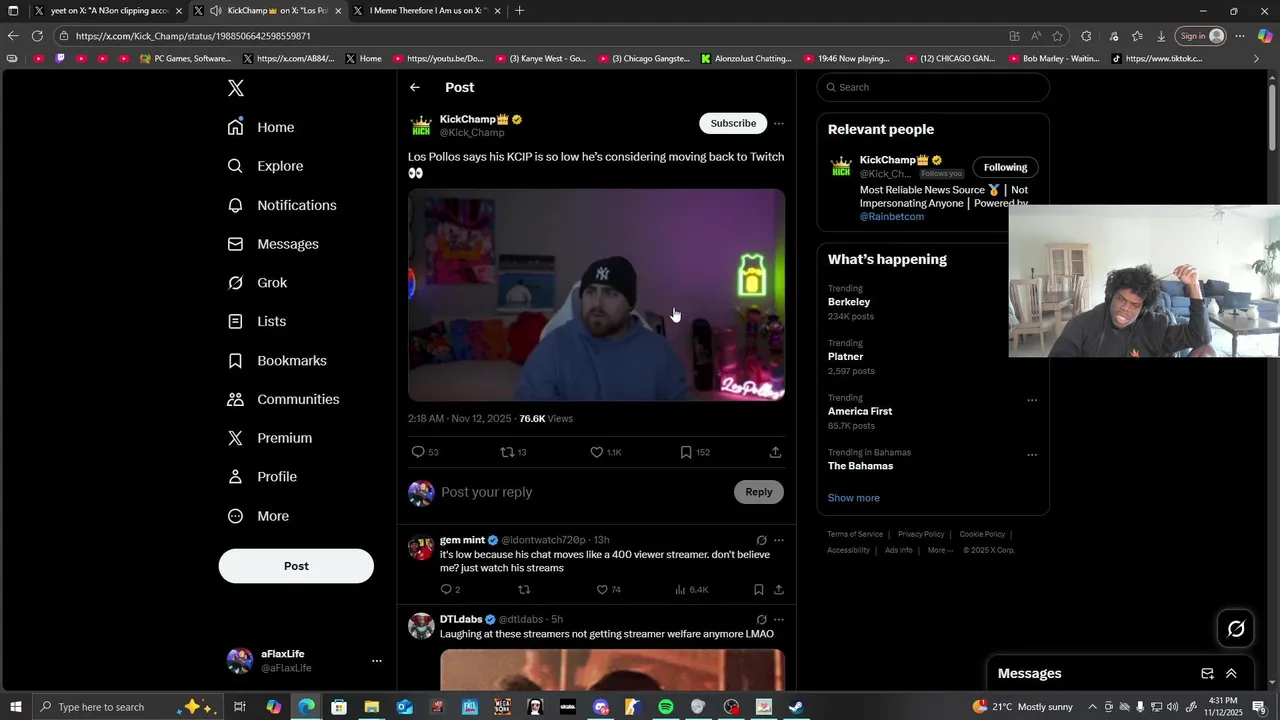Image resolution: width=1280 pixels, height=720 pixels.
Task: Compose new message in Messages drawer
Action: pyautogui.click(x=1207, y=674)
